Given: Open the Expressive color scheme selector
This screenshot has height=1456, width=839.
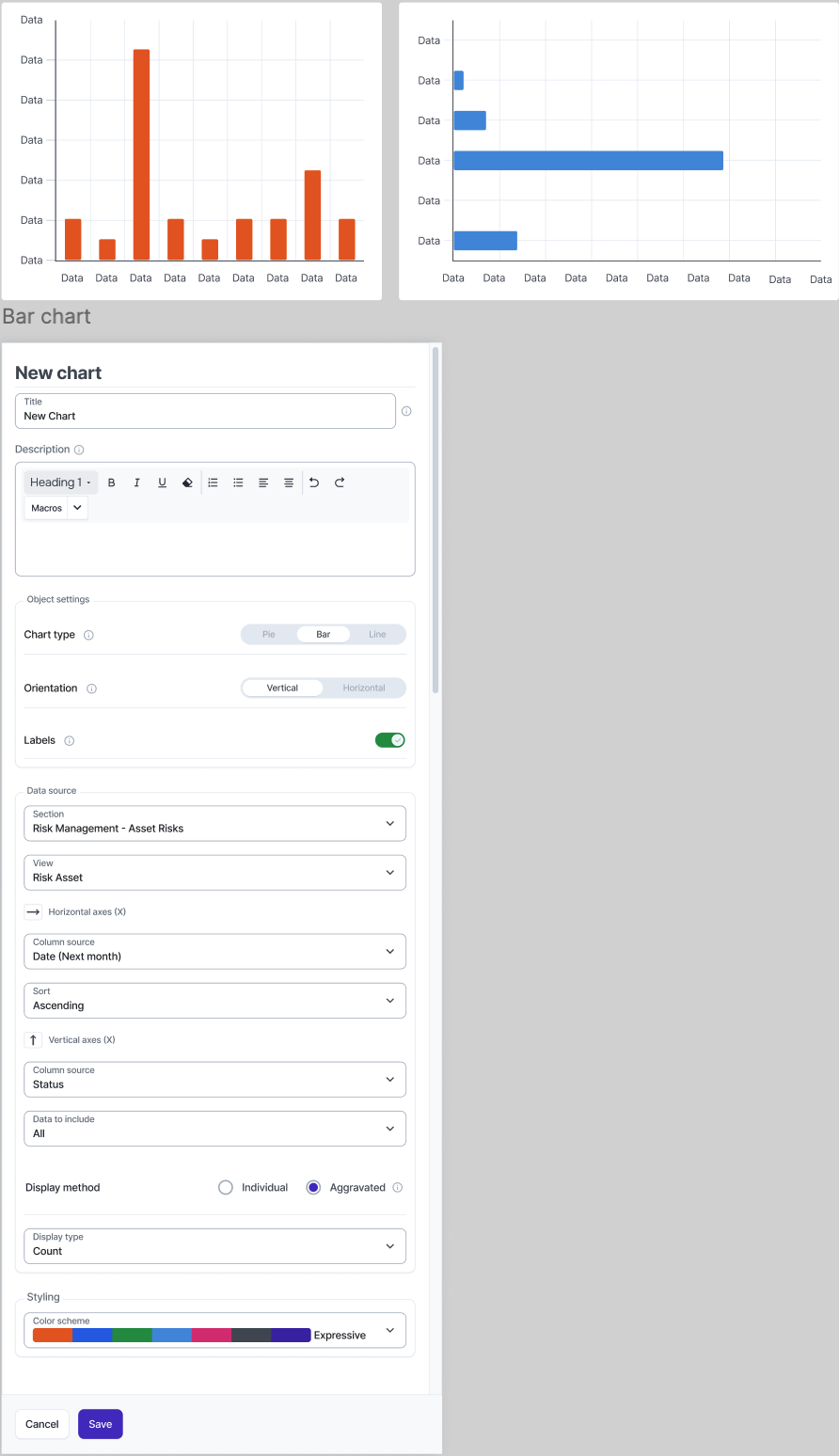Looking at the screenshot, I should [214, 1330].
